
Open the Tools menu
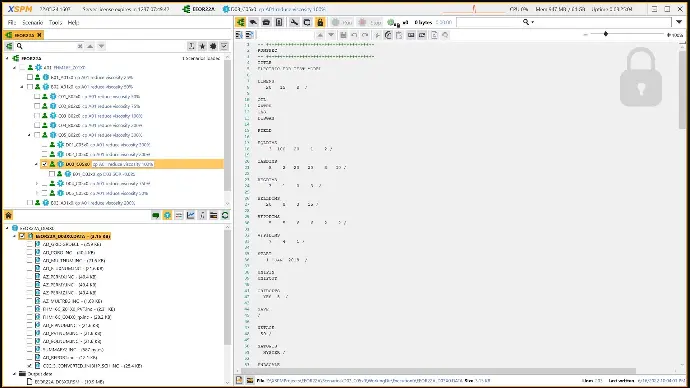coord(55,22)
